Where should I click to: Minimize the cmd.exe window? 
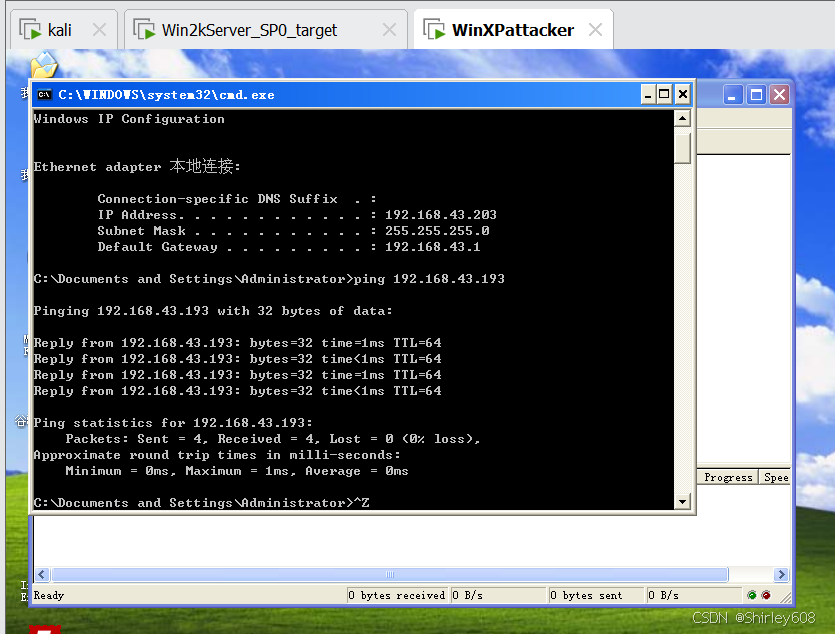(x=648, y=95)
